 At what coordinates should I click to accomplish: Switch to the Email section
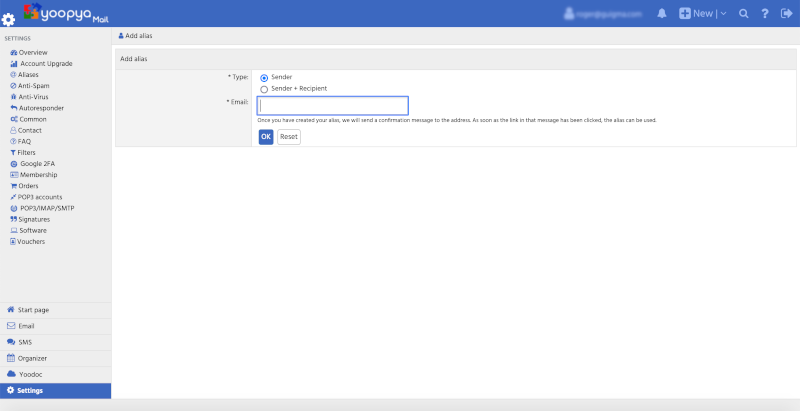26,326
